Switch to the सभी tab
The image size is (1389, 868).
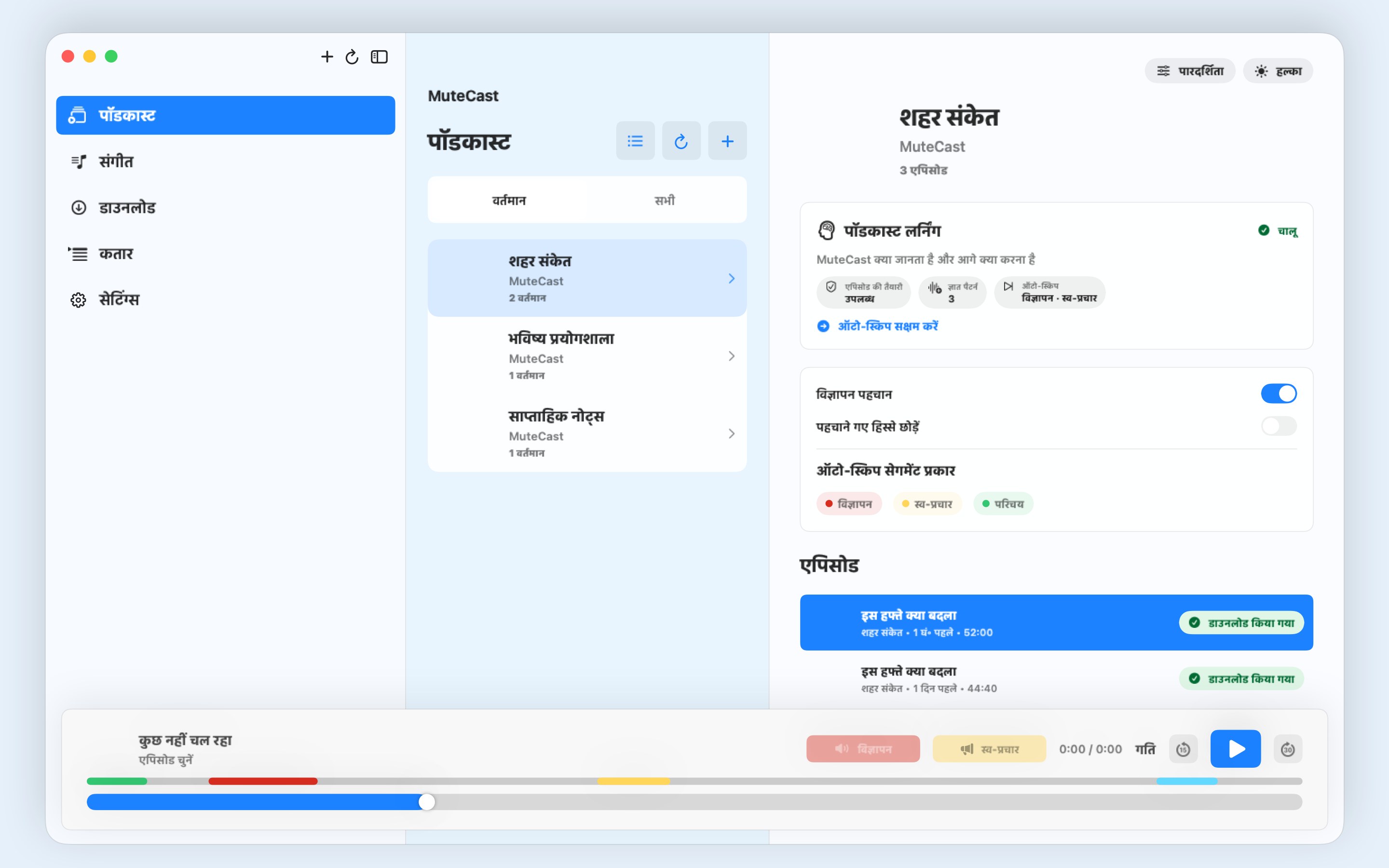tap(665, 200)
